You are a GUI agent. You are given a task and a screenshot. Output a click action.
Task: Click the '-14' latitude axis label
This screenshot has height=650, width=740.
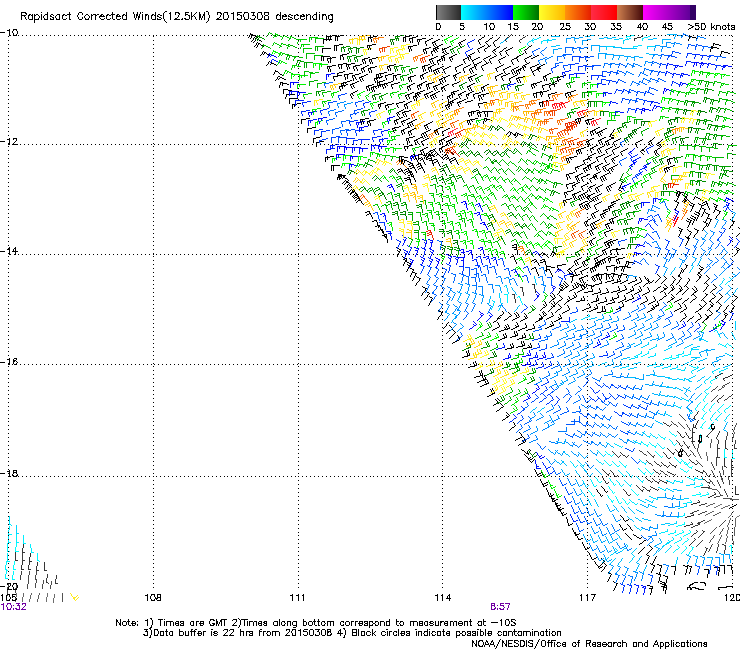pos(9,251)
